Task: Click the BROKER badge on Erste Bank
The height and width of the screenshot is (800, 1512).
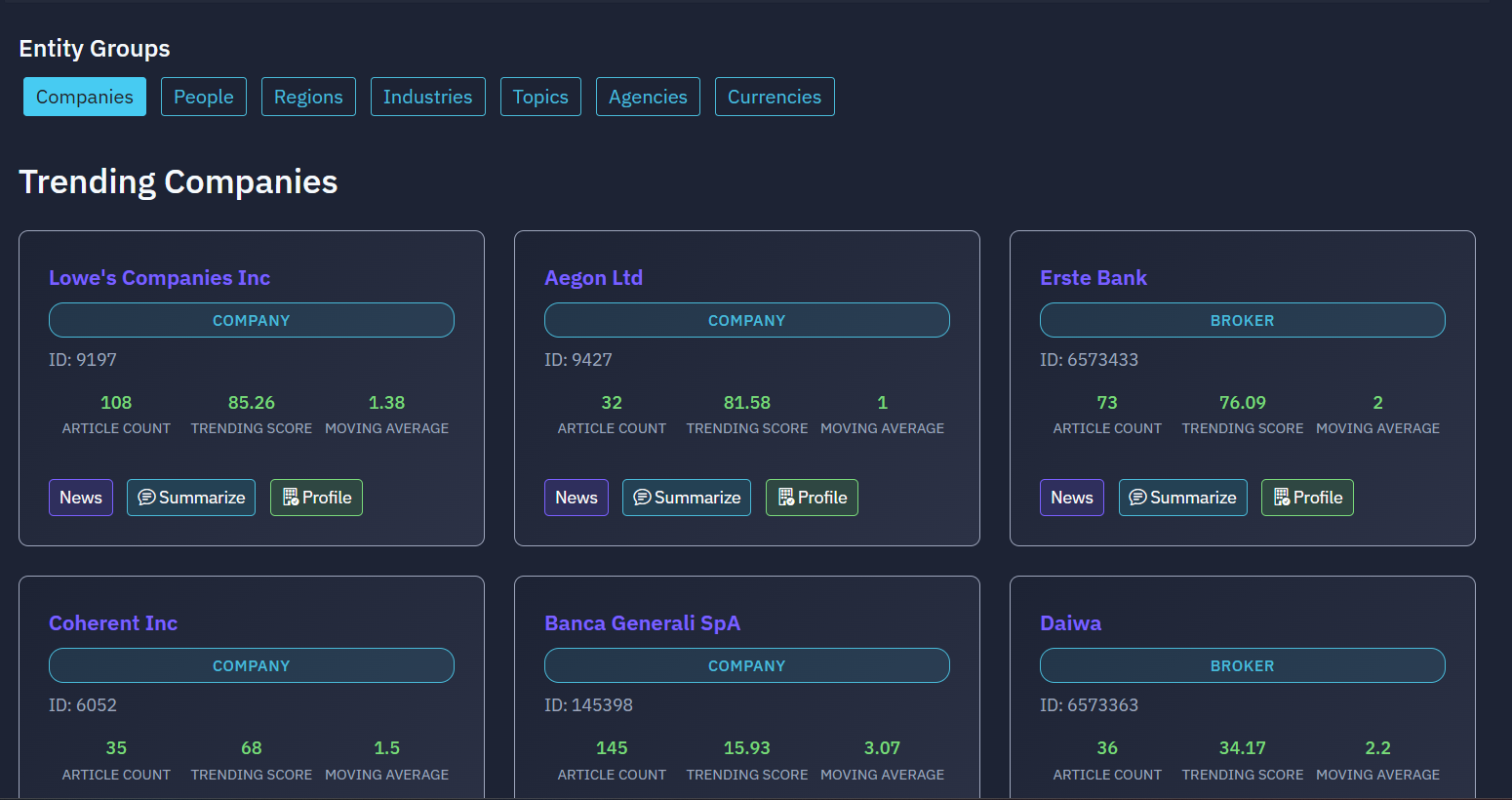Action: coord(1242,320)
